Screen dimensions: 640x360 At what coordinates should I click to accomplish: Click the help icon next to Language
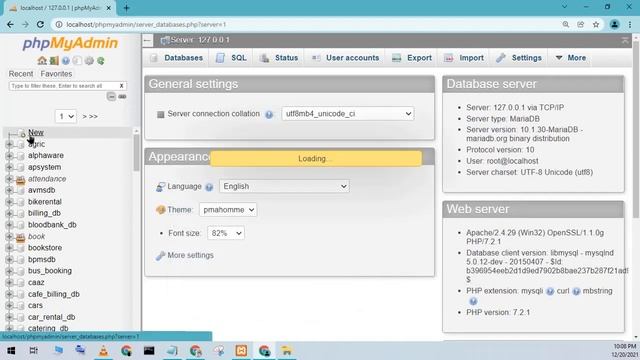209,187
